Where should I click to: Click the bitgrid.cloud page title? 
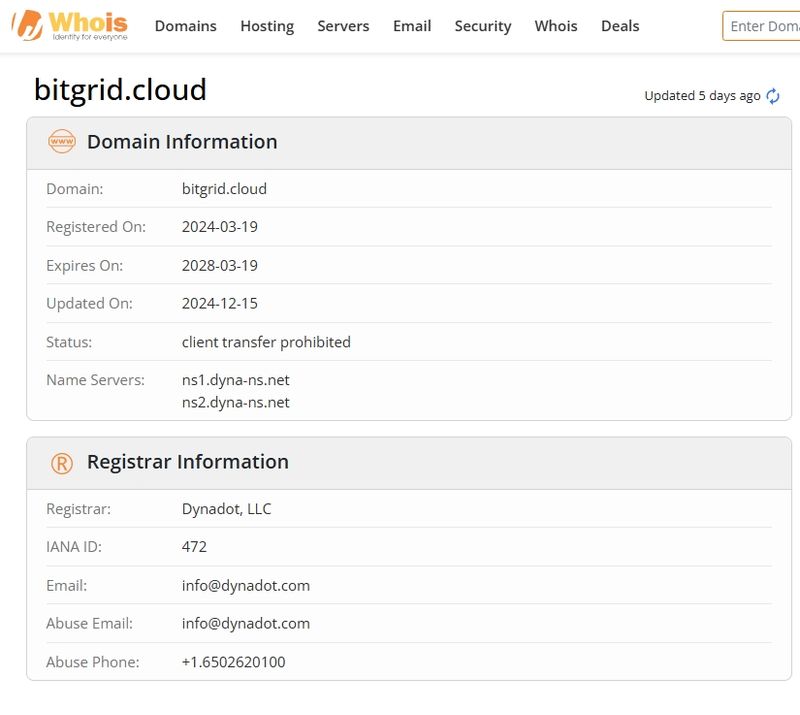(120, 90)
